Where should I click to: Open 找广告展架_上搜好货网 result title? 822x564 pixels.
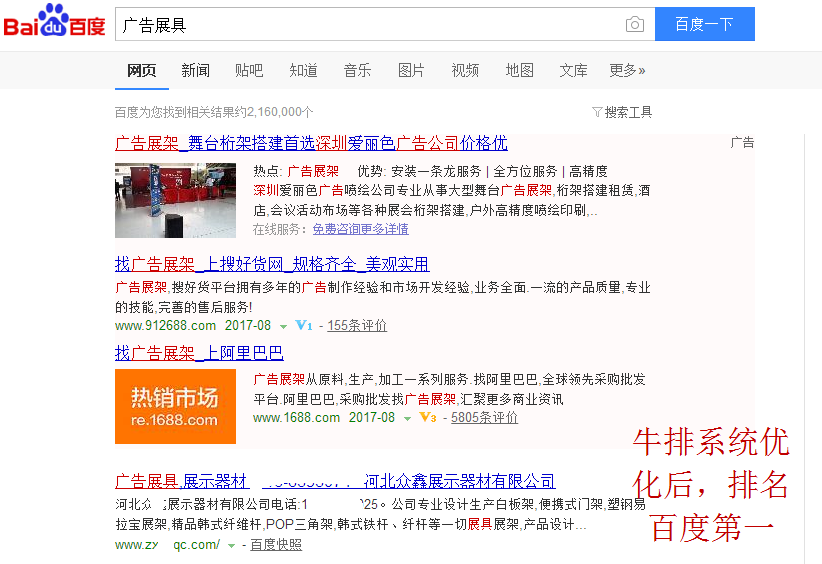coord(272,264)
